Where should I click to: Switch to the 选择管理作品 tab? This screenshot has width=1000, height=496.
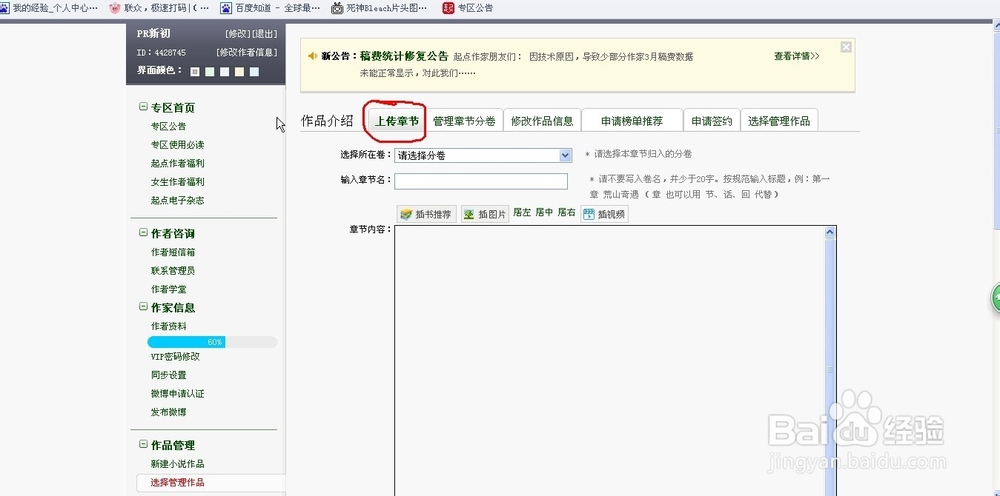click(x=779, y=121)
